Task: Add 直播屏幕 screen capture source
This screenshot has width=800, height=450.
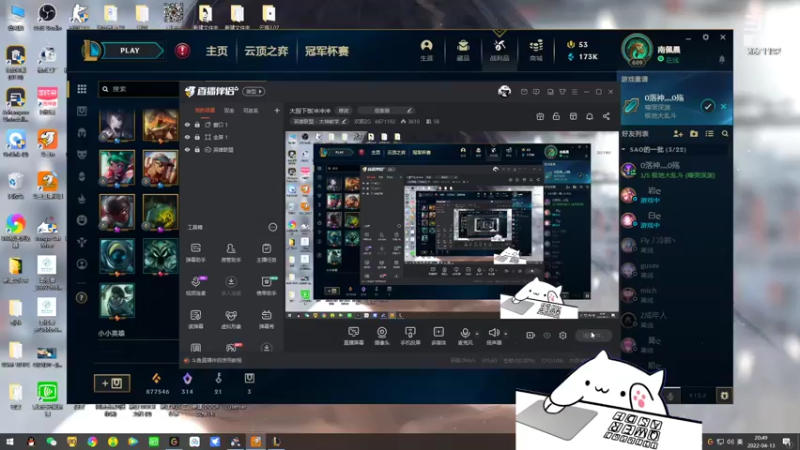Action: 354,336
